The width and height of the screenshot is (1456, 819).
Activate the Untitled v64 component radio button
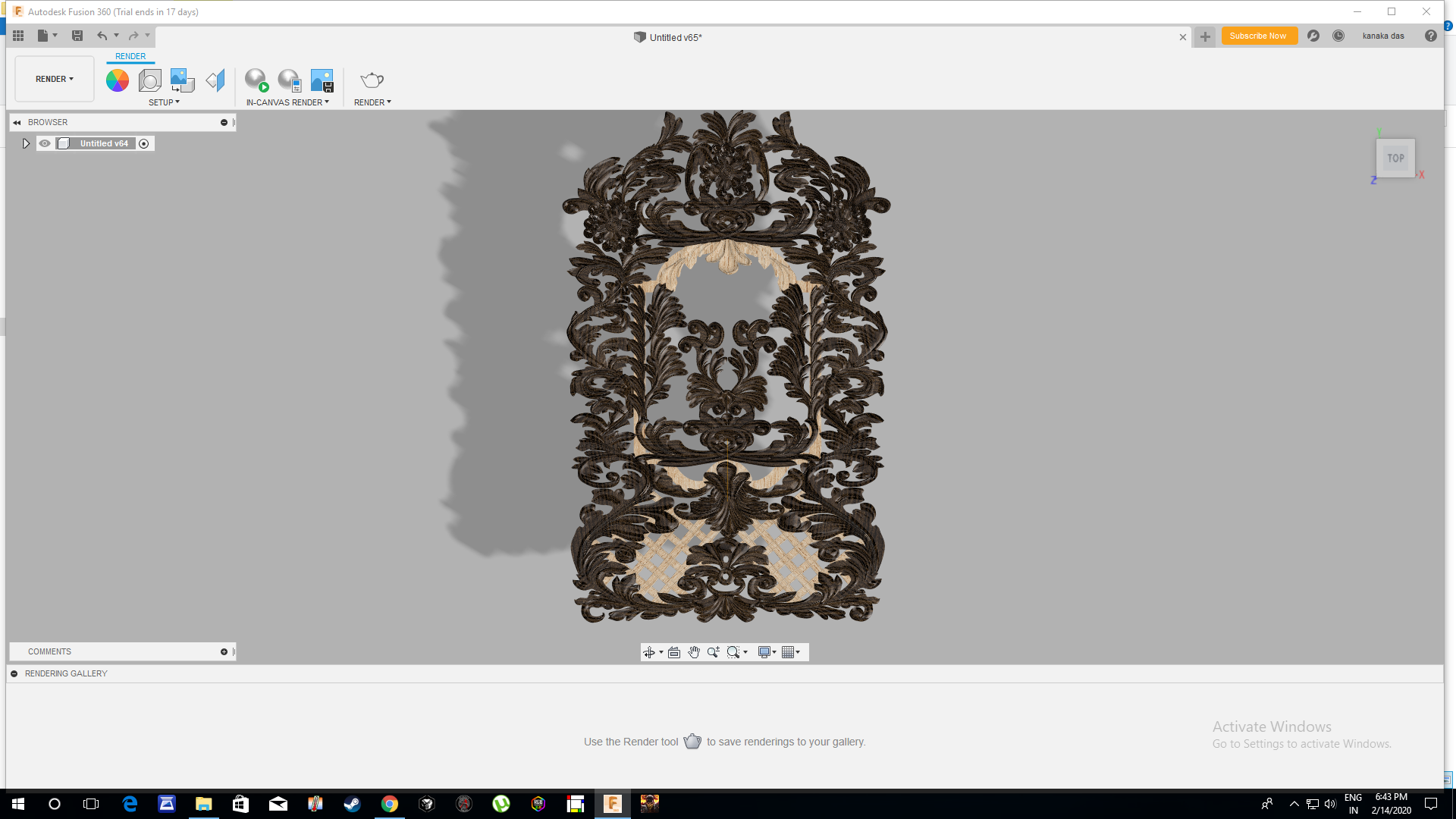[x=144, y=143]
